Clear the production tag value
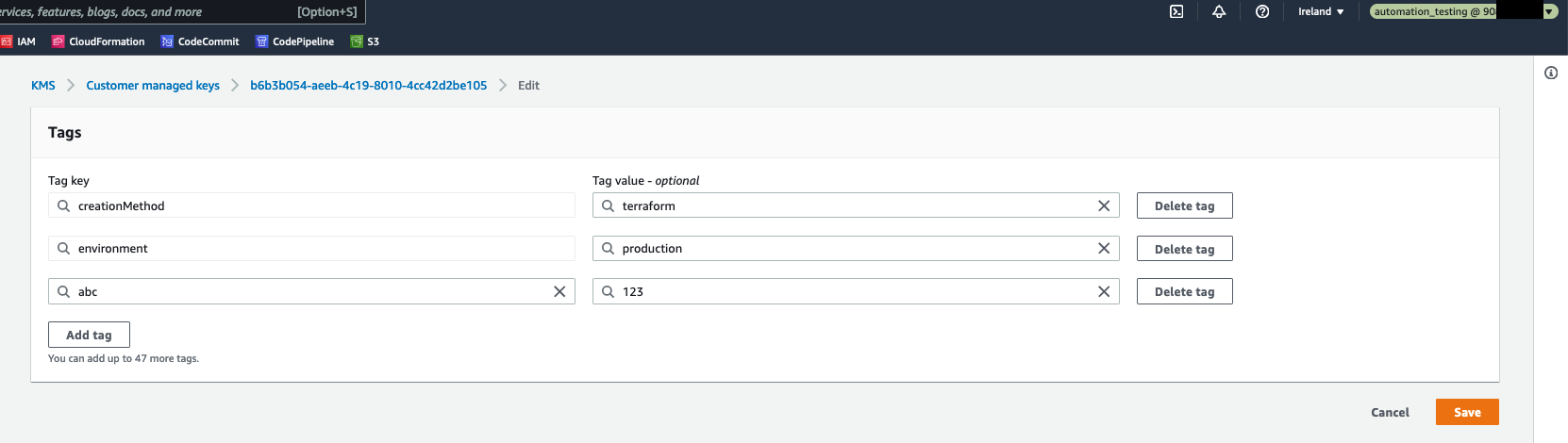1568x443 pixels. pos(1104,248)
